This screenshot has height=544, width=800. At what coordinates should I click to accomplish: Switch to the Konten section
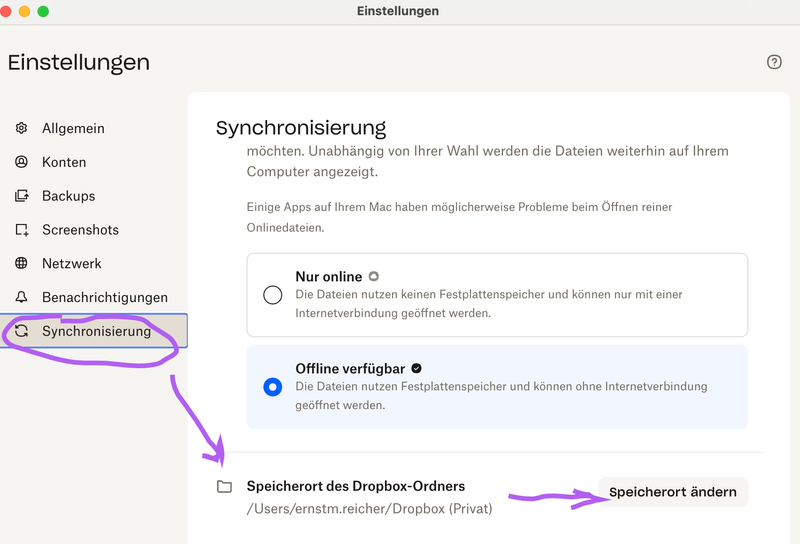tap(64, 162)
